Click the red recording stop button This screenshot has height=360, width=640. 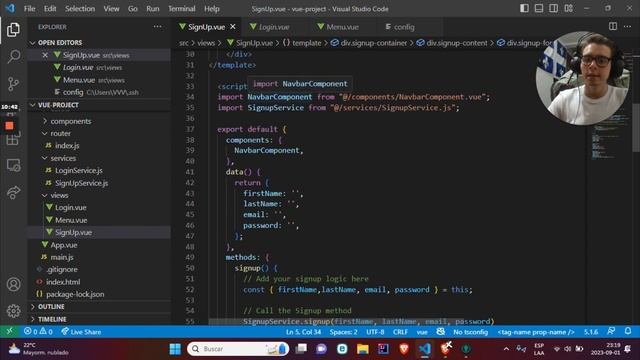click(x=9, y=126)
